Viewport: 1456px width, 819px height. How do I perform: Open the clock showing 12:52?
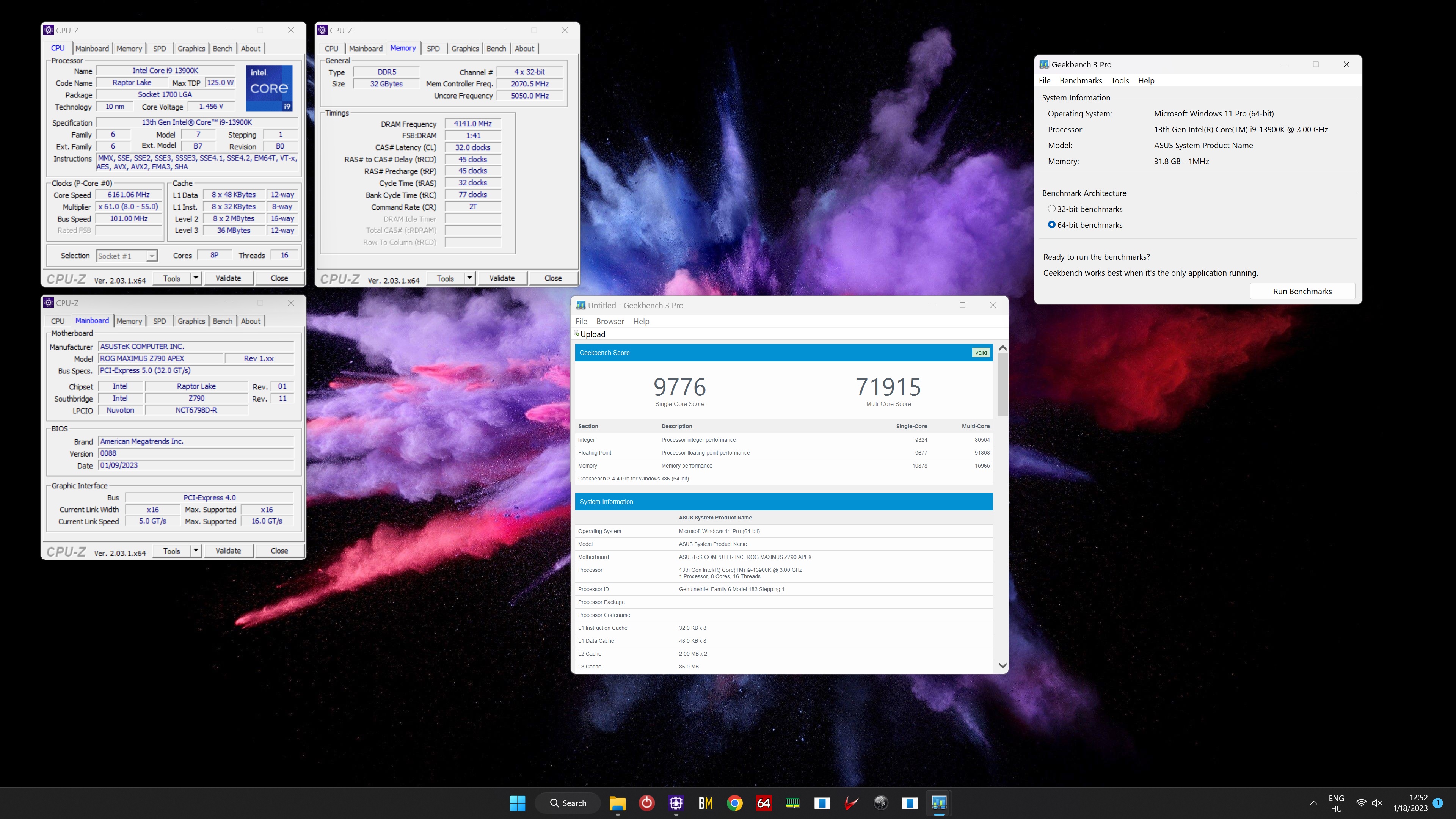(x=1410, y=803)
